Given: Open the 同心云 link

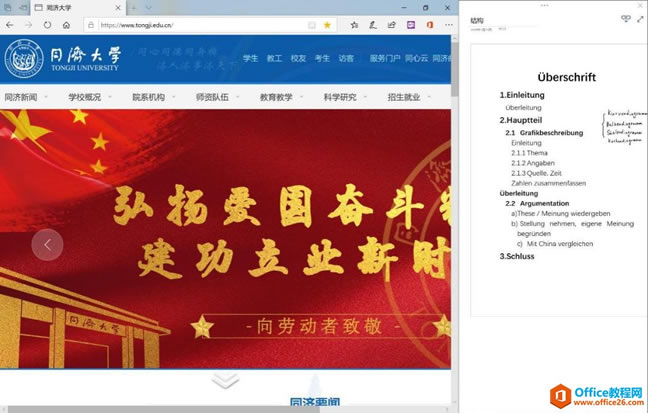Looking at the screenshot, I should (416, 58).
